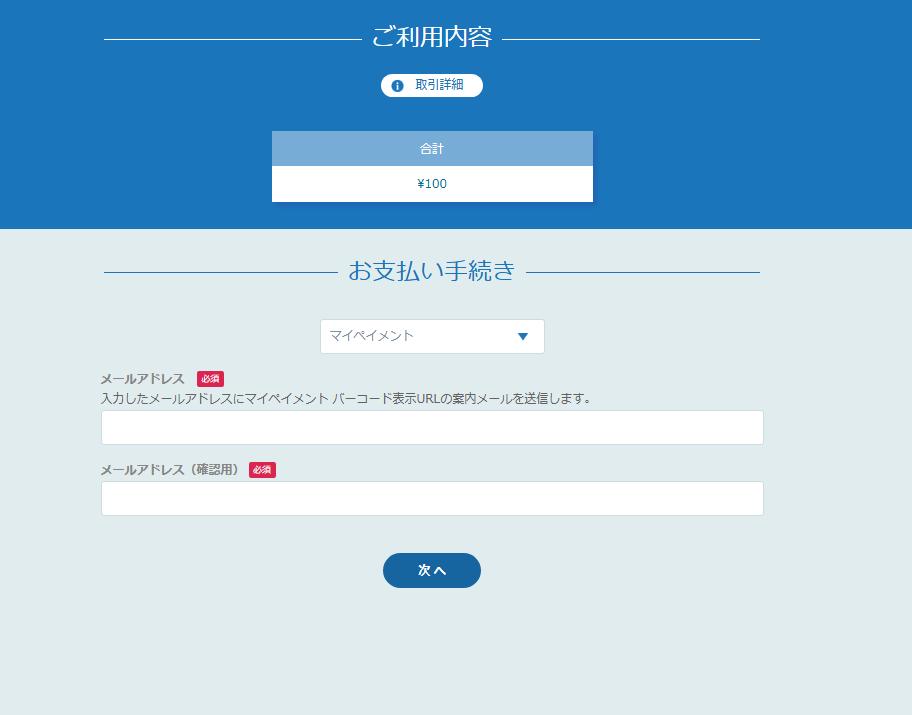Click the white line left of ご利用内容
The image size is (912, 715).
coord(232,39)
